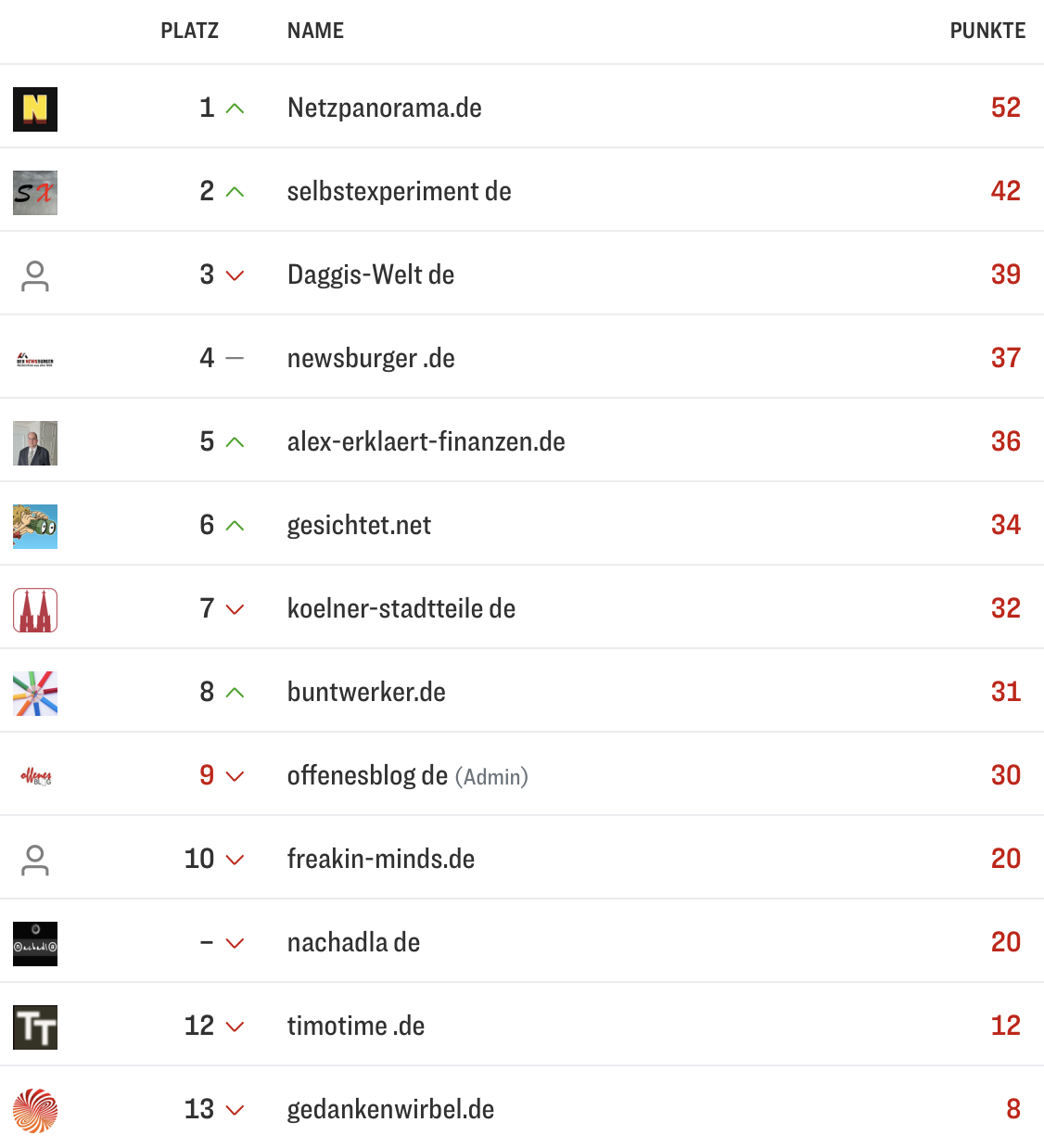Select the PLATZ column header

[190, 31]
